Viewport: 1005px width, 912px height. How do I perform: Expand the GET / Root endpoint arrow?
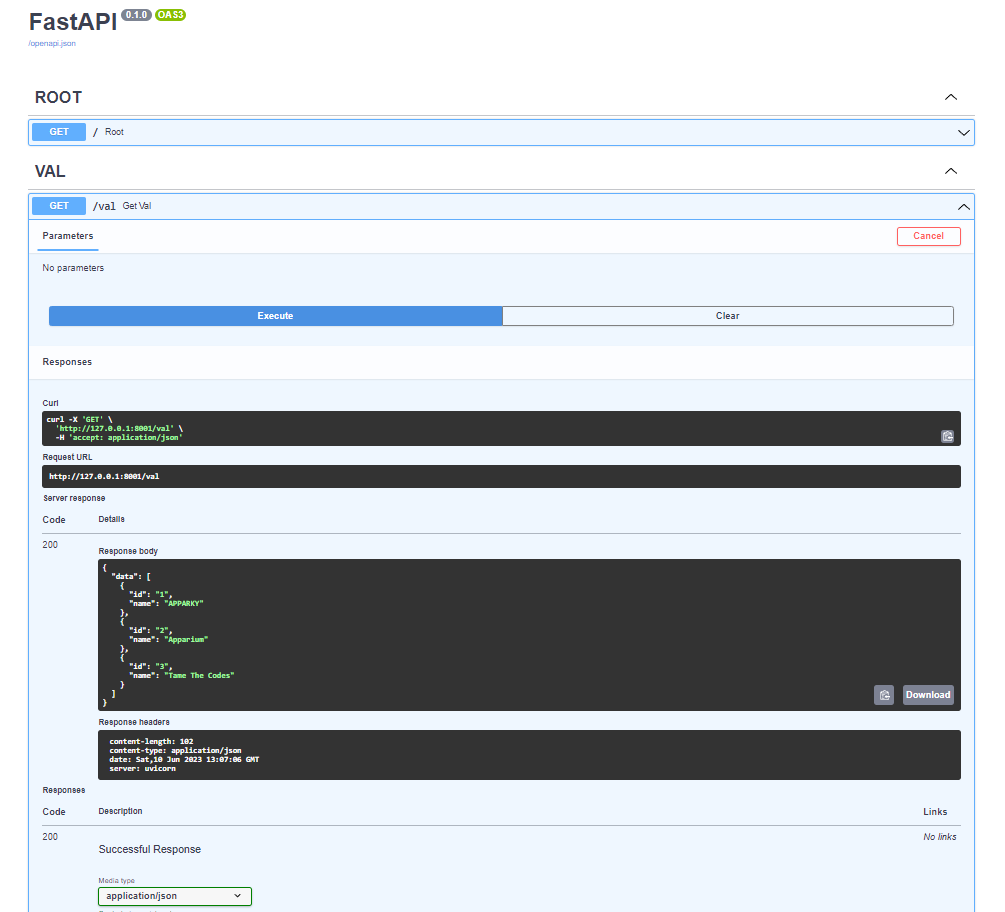click(963, 133)
